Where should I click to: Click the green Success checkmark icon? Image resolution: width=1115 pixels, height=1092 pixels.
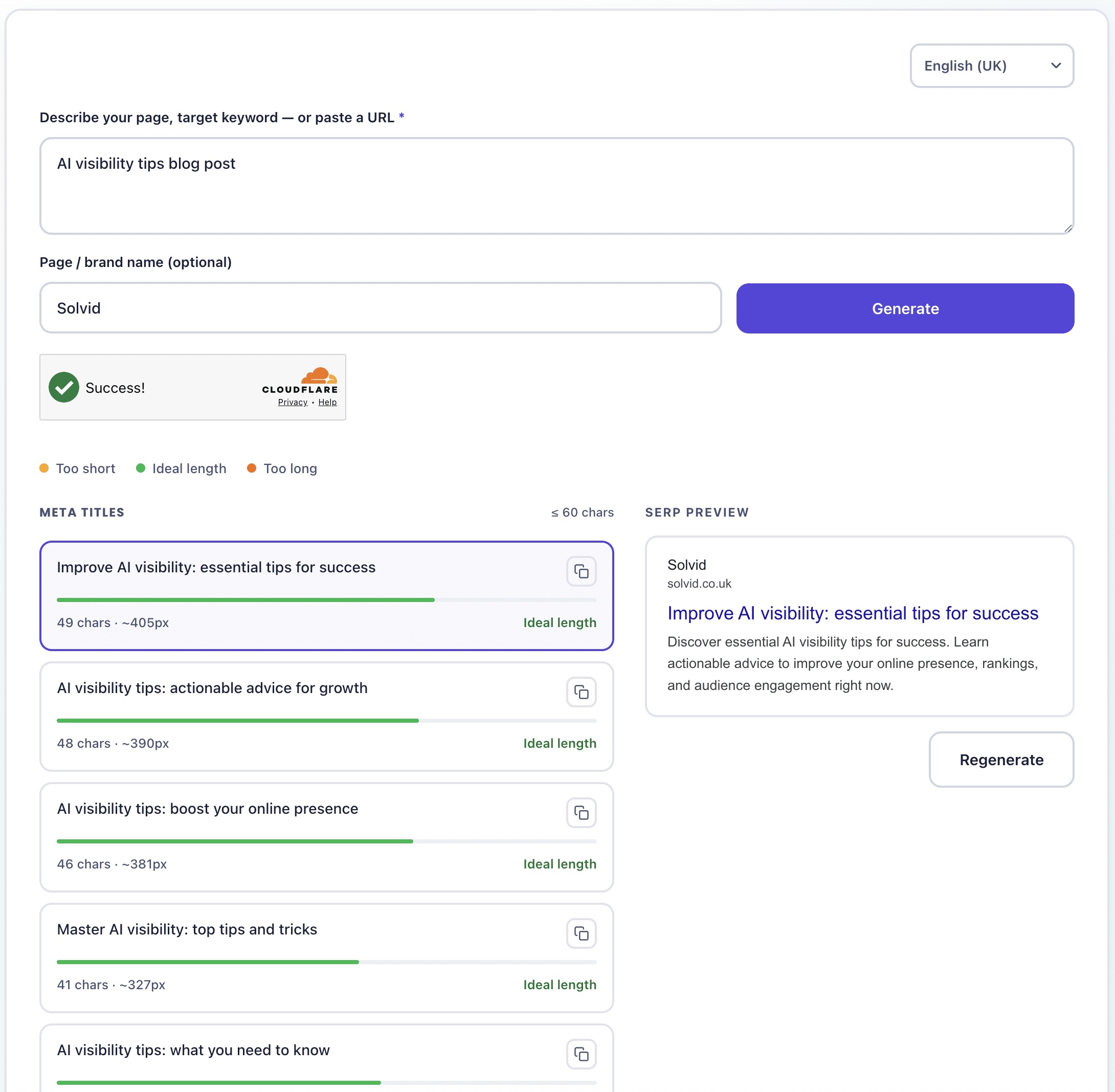point(63,387)
